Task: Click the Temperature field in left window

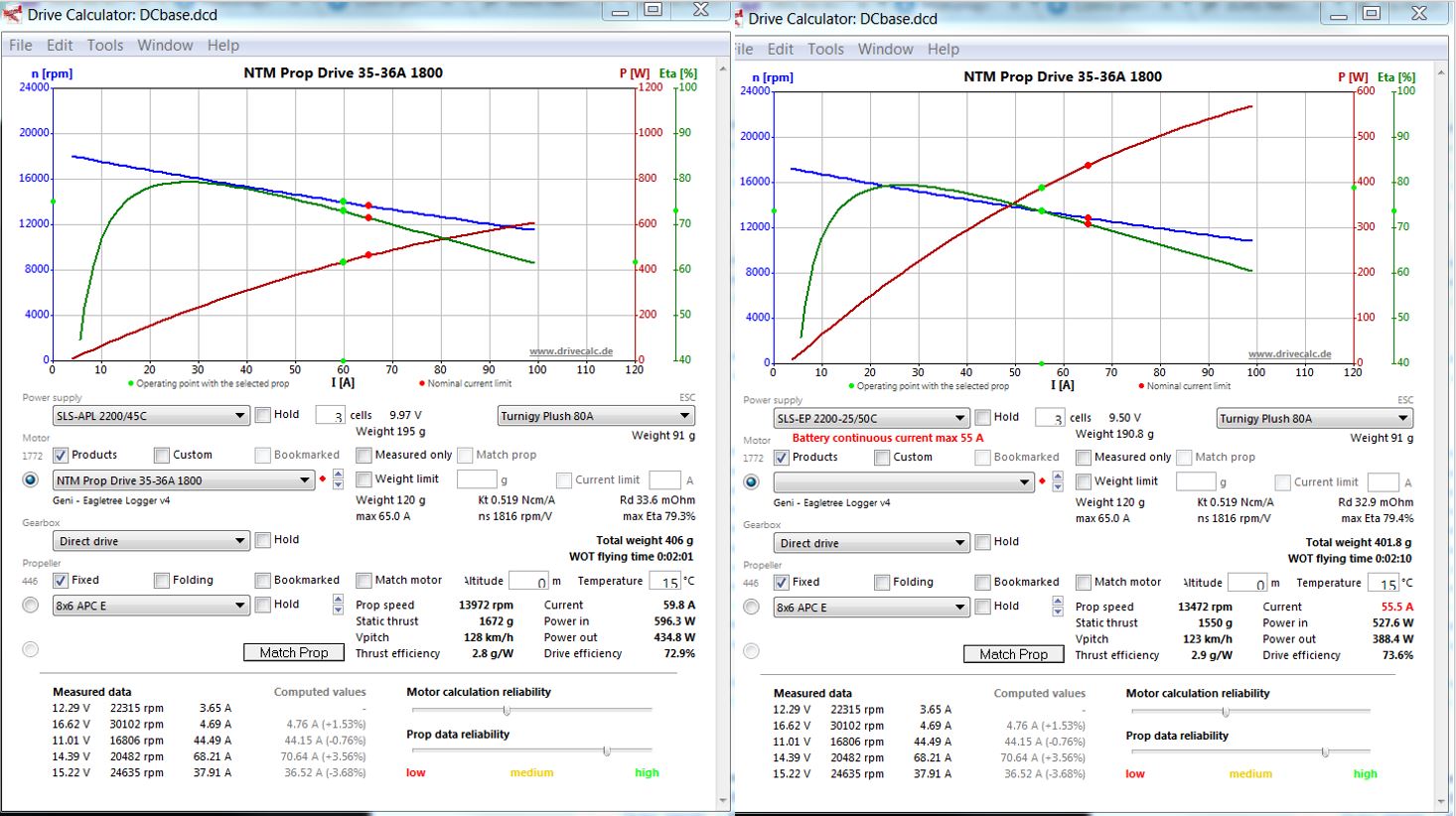Action: (662, 582)
